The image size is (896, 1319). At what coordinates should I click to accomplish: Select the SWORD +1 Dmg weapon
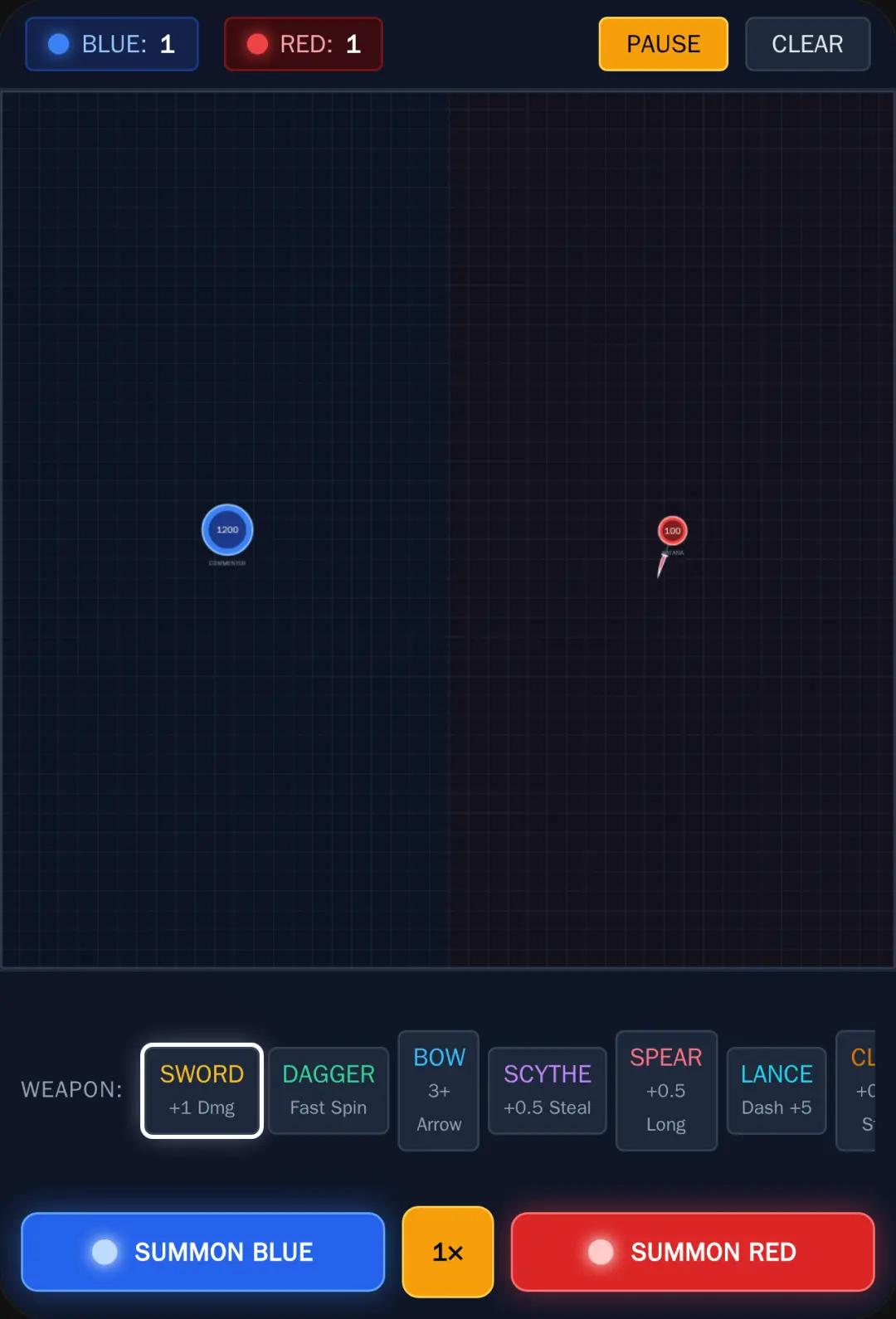[x=202, y=1090]
